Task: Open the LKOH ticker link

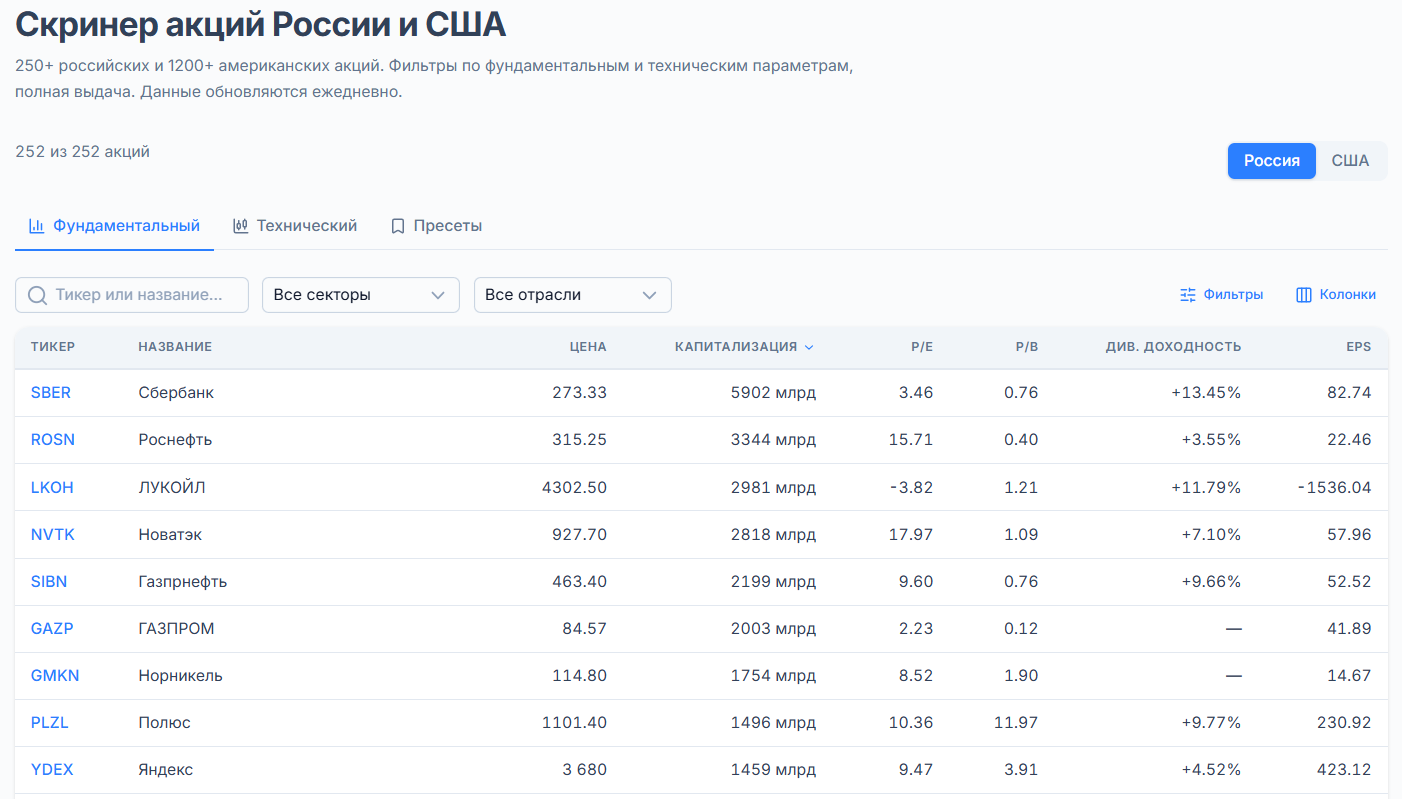Action: tap(52, 488)
